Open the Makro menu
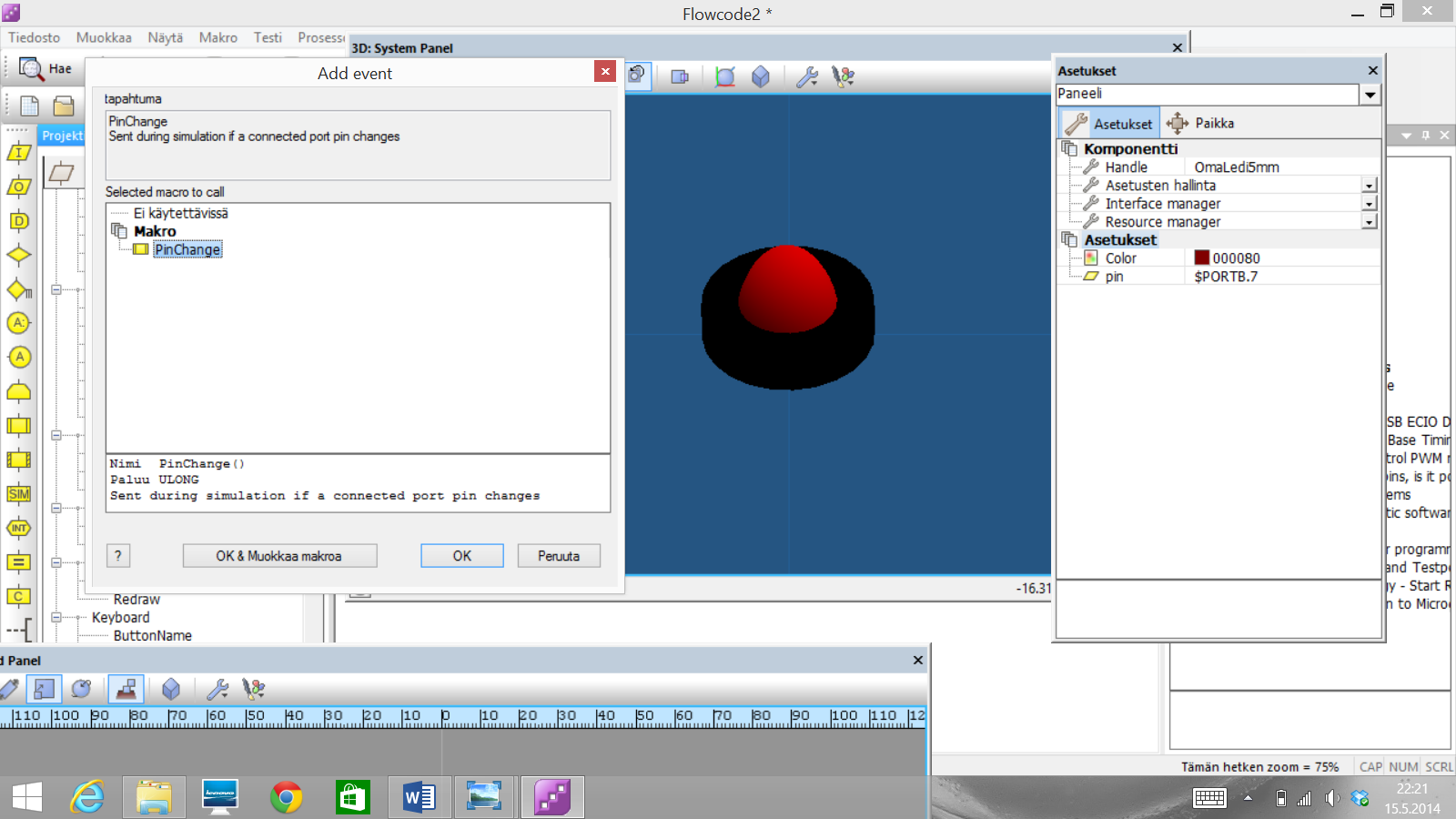 click(218, 37)
